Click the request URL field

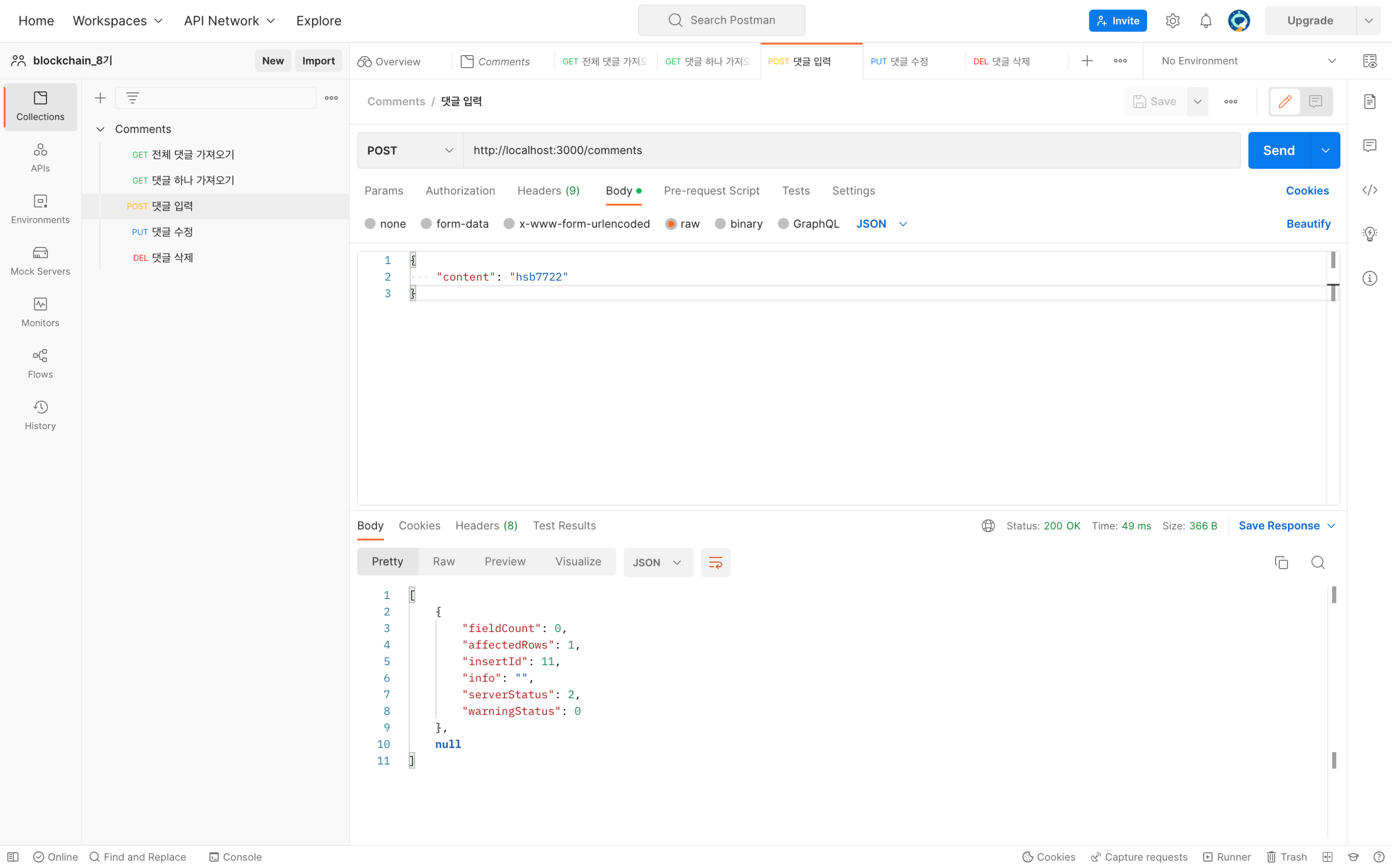click(852, 150)
